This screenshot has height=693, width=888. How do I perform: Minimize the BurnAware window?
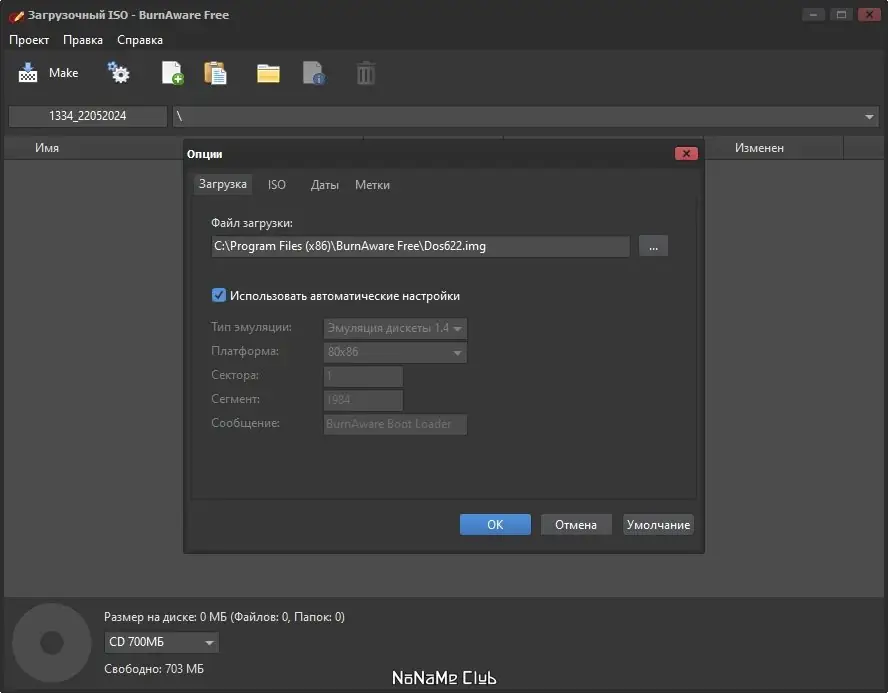pos(813,15)
